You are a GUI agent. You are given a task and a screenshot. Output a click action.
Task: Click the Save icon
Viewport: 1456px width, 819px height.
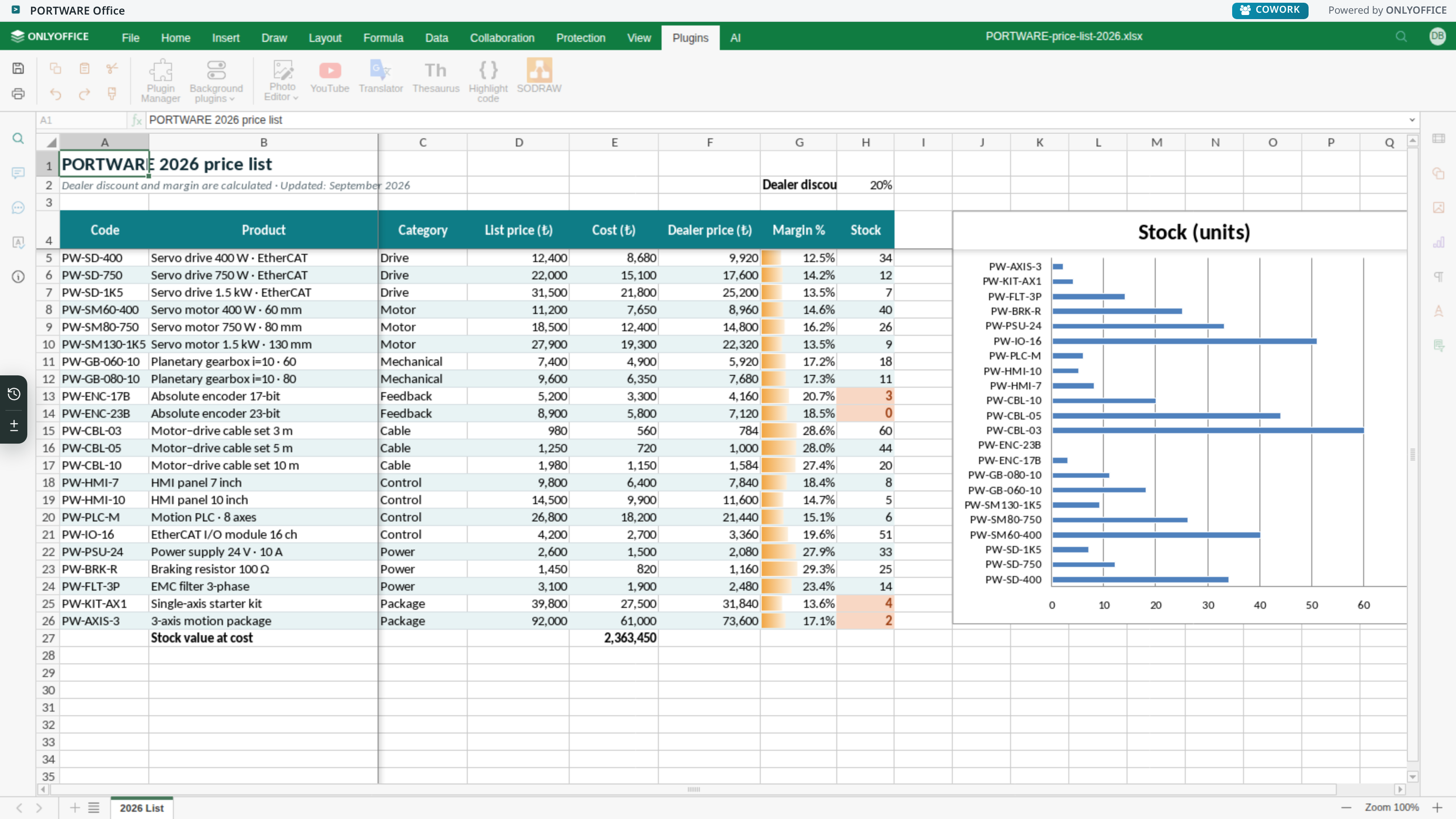click(18, 68)
